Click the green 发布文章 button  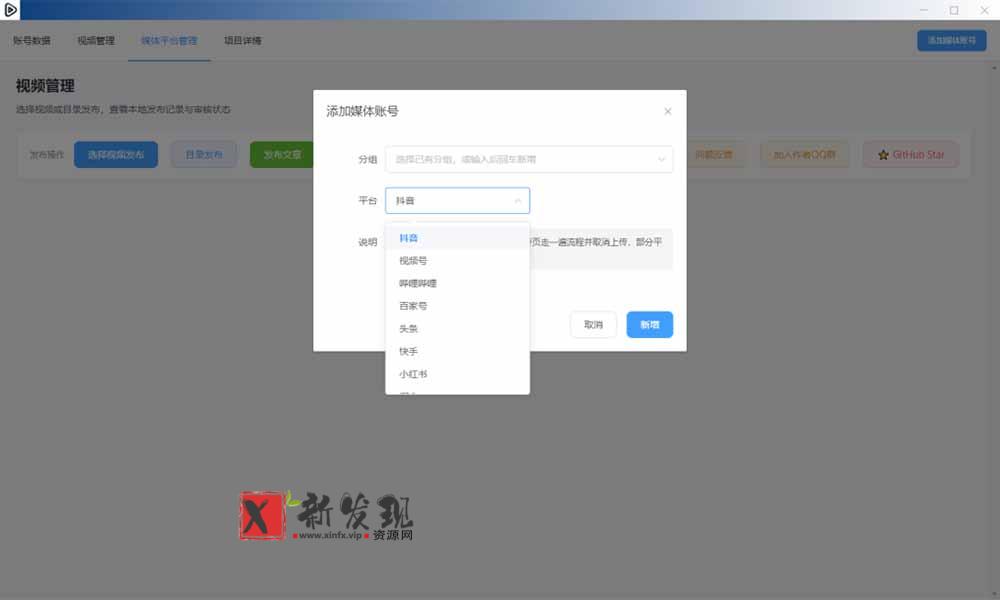coord(282,155)
